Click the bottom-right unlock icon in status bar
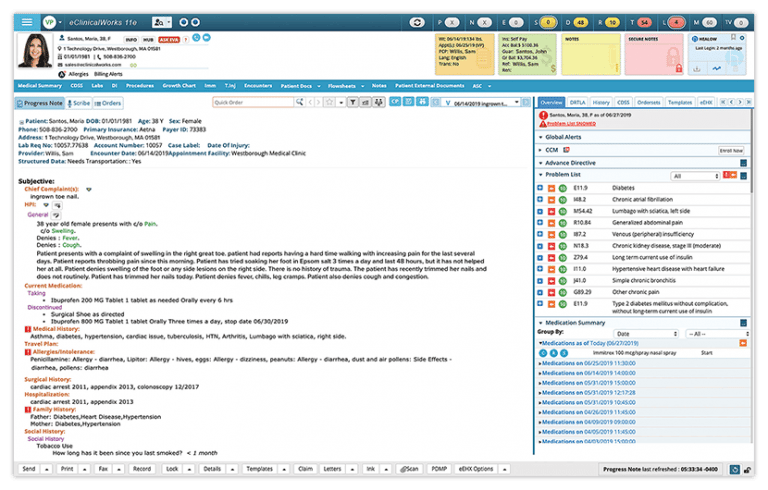Image resolution: width=768 pixels, height=490 pixels. tap(747, 470)
